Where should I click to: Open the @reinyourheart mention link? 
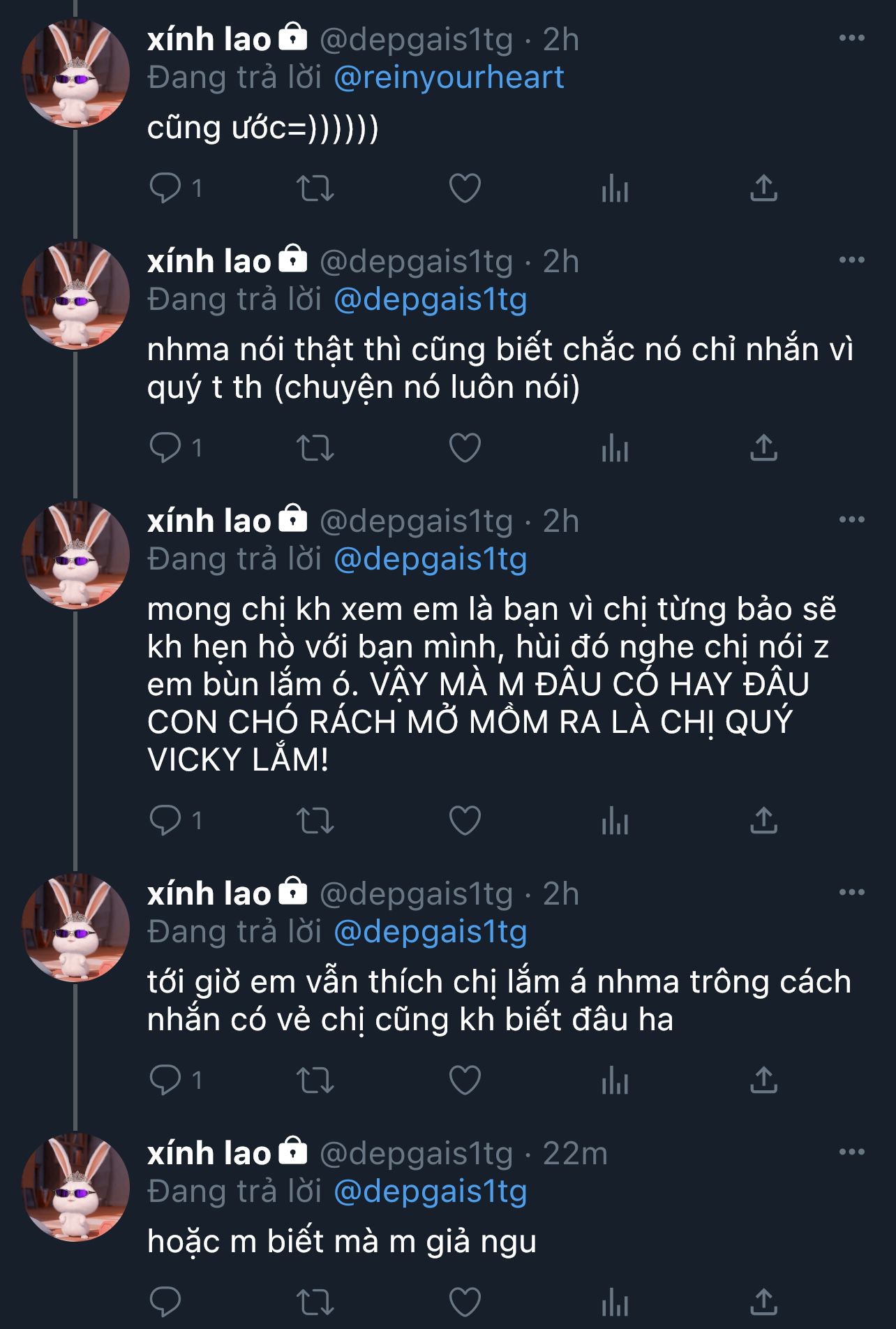click(449, 77)
